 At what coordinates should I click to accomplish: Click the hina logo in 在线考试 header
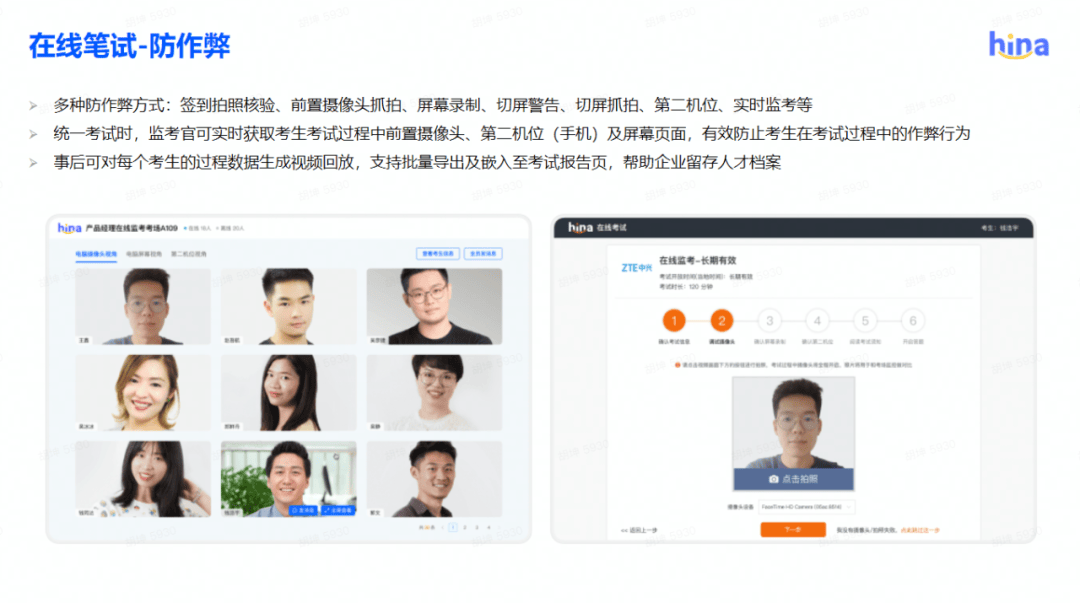pyautogui.click(x=580, y=227)
